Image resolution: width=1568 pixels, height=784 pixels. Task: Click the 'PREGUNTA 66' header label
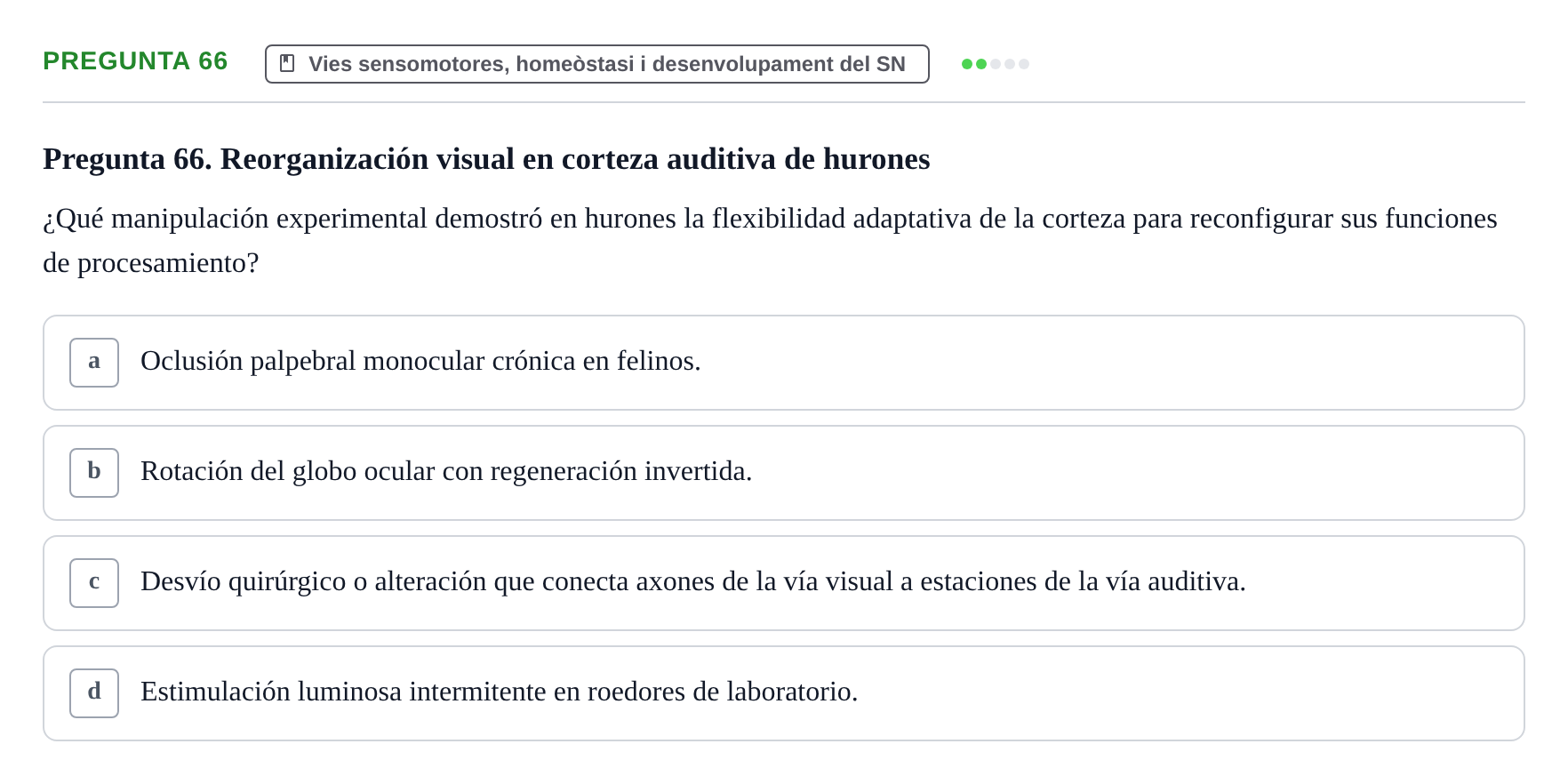[x=135, y=61]
